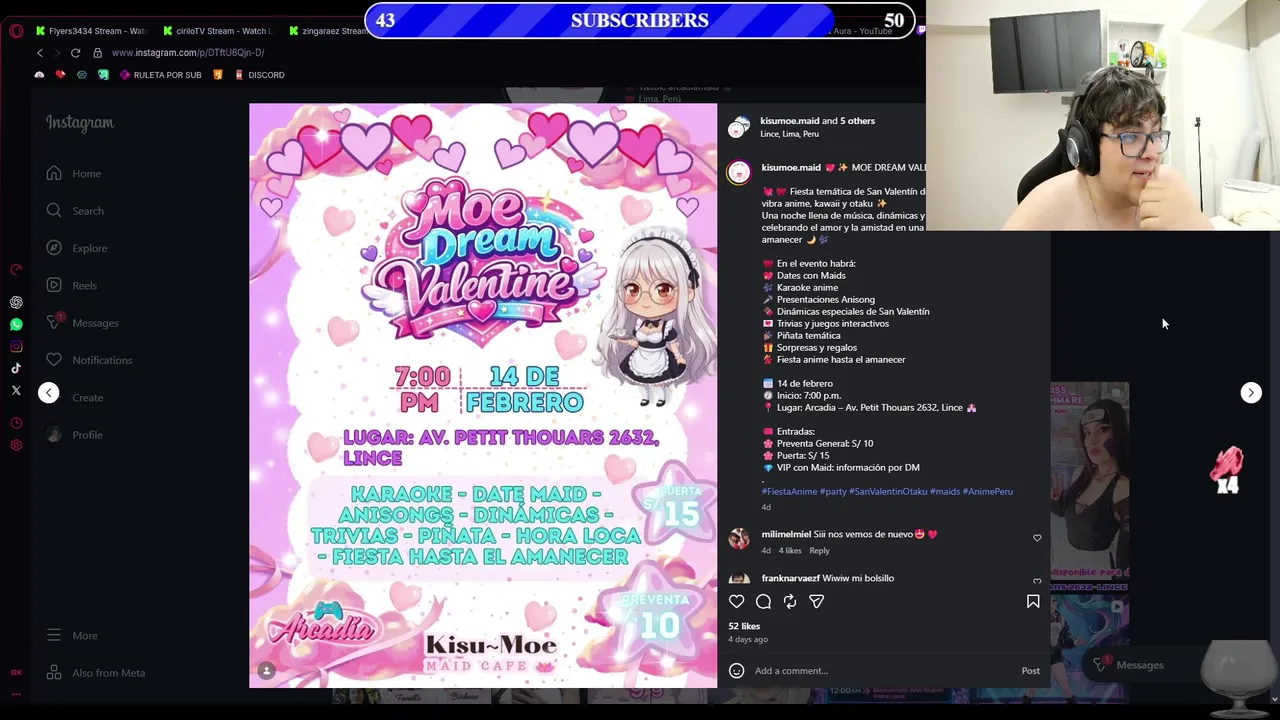Open the orange HTML5 shield bookmark
Viewport: 1280px width, 720px height.
218,75
